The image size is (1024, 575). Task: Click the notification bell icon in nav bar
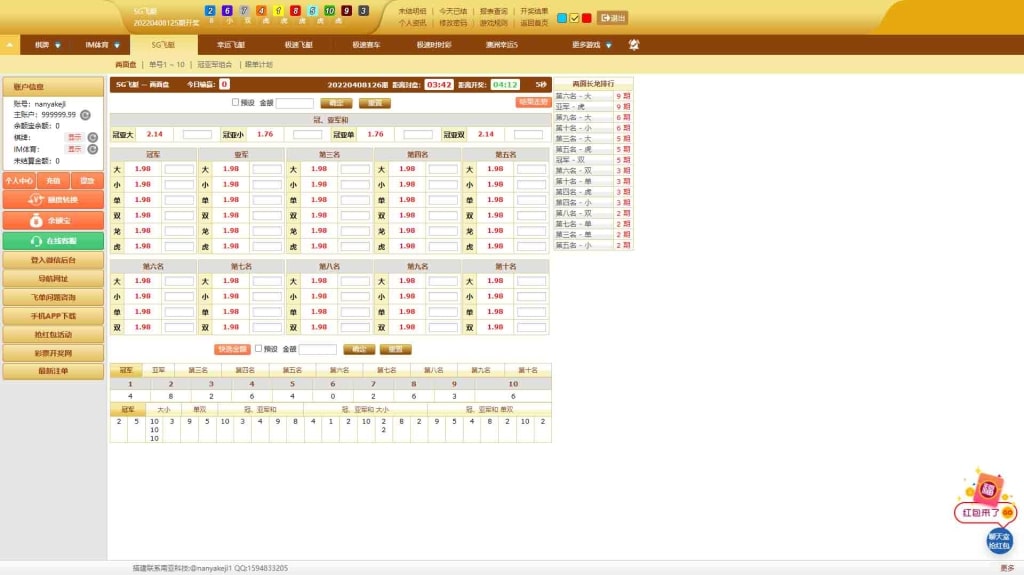pyautogui.click(x=633, y=44)
